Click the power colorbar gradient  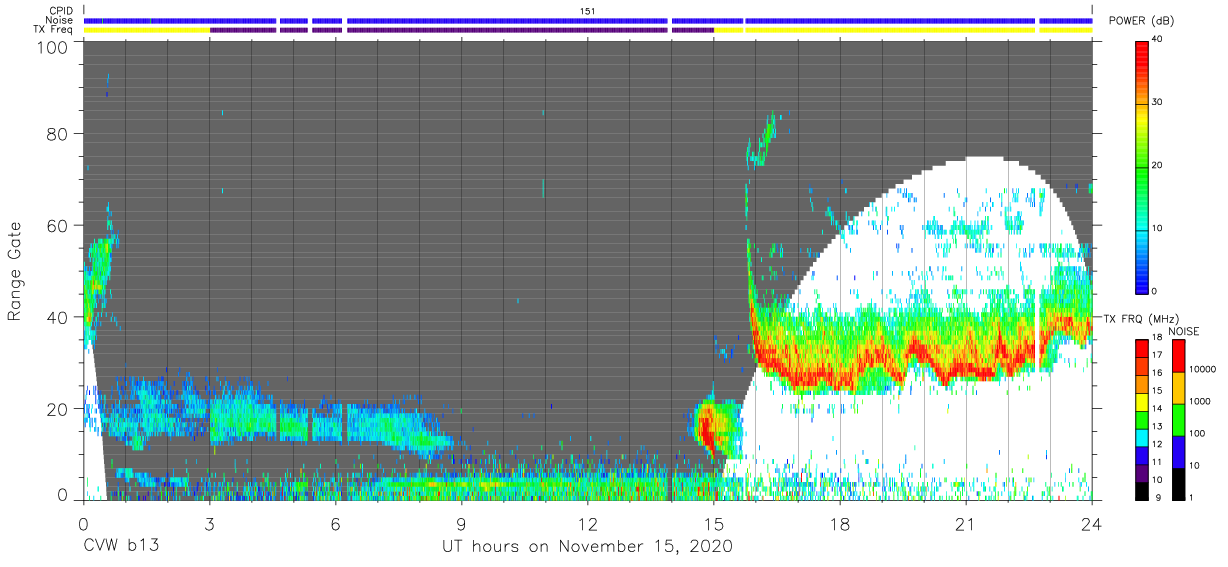tap(1142, 166)
